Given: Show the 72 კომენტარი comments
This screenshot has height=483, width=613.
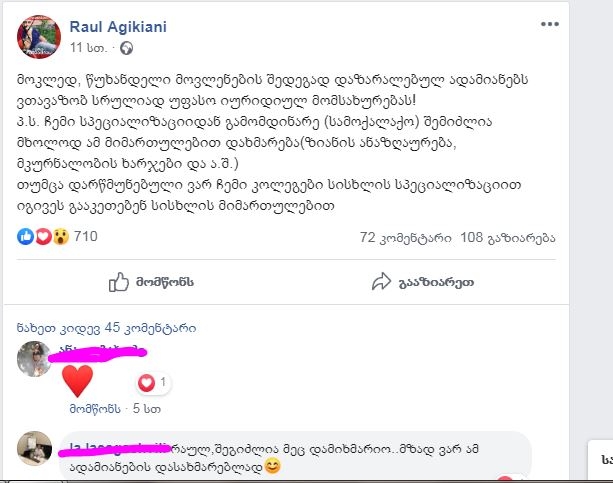Looking at the screenshot, I should tap(405, 238).
